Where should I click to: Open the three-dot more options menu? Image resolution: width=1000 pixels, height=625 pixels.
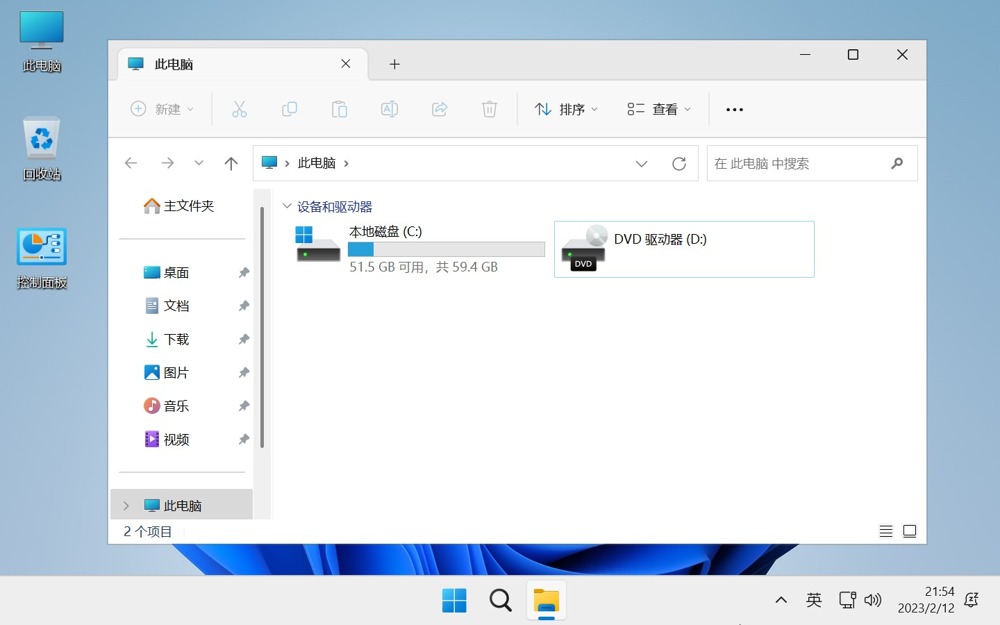735,109
